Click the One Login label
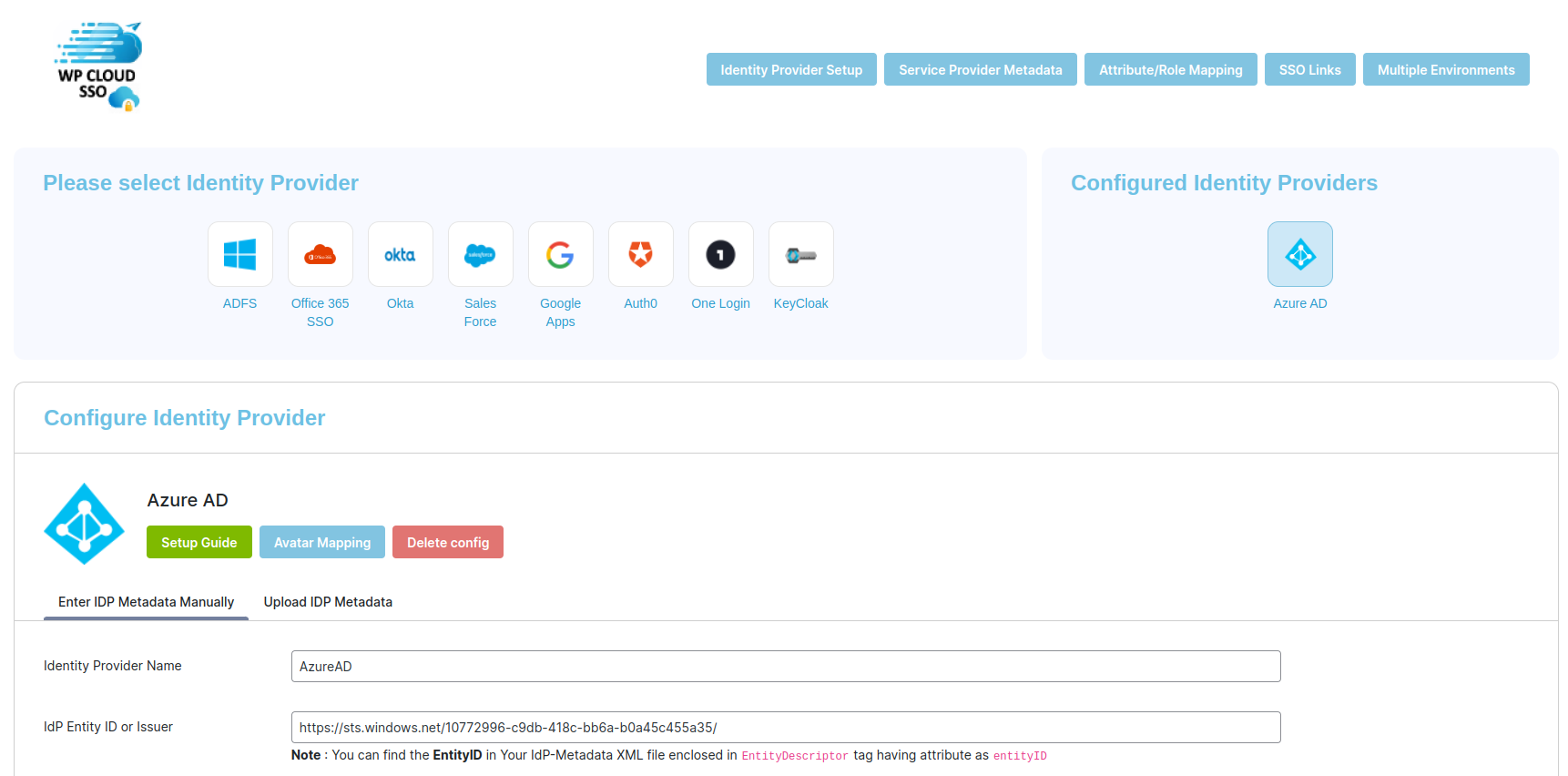 click(721, 303)
